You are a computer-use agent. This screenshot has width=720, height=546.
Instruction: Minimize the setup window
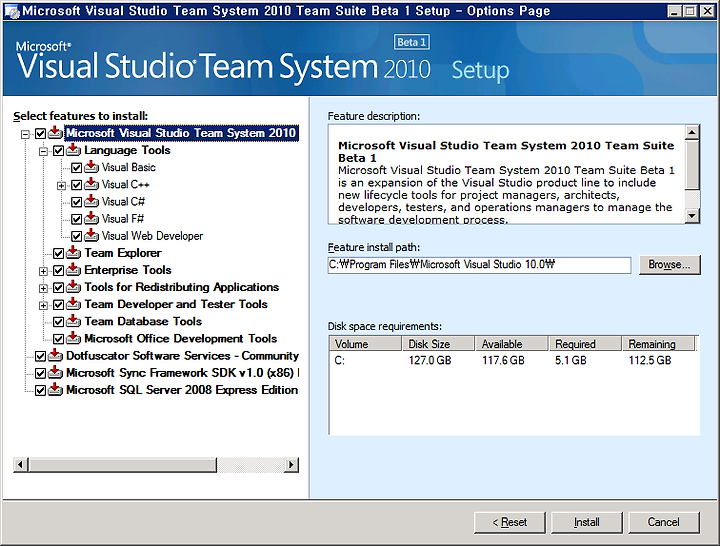[x=674, y=11]
